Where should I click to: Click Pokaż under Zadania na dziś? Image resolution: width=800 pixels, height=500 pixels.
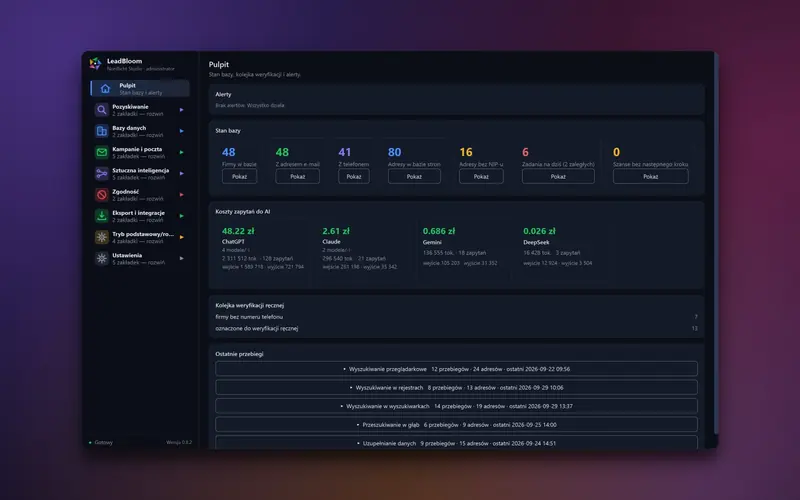pyautogui.click(x=558, y=177)
